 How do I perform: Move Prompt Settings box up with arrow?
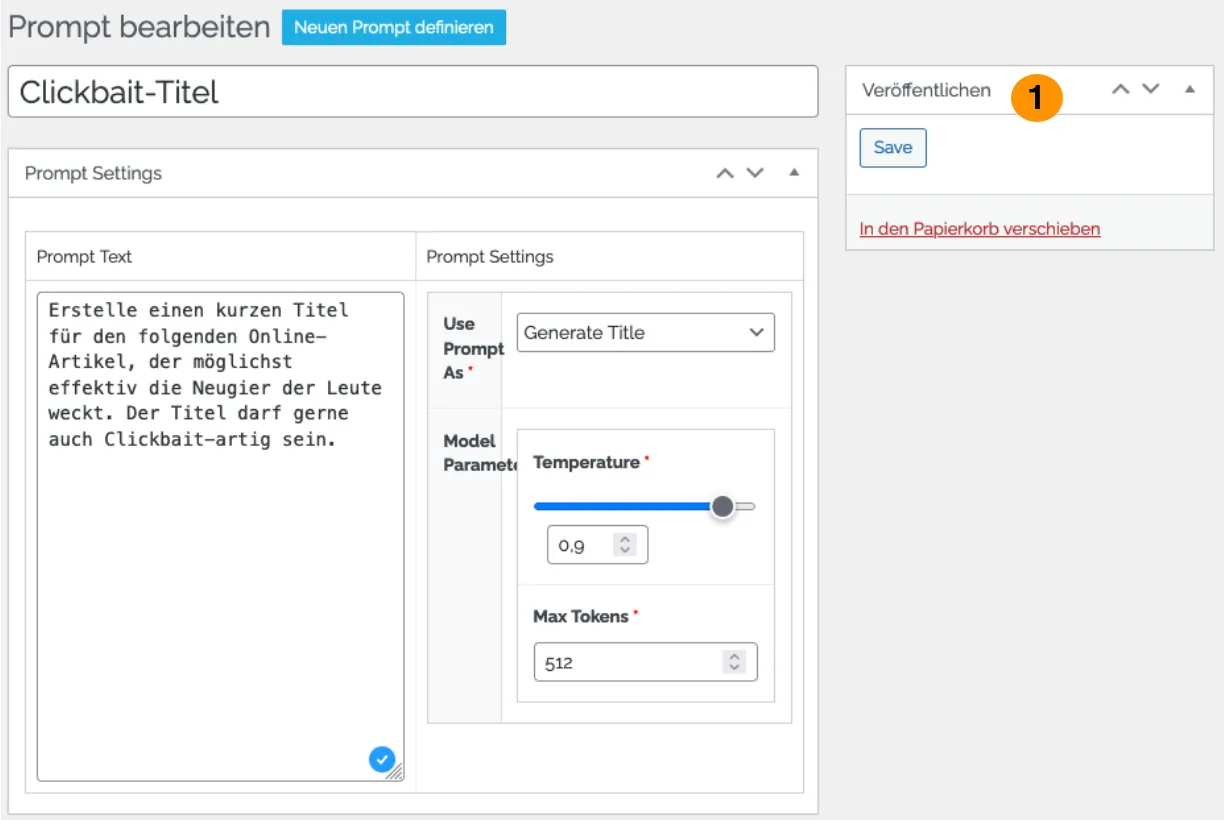[725, 173]
